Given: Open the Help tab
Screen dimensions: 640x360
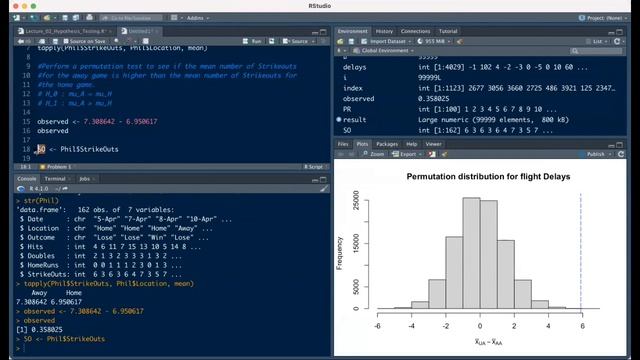Looking at the screenshot, I should 411,144.
